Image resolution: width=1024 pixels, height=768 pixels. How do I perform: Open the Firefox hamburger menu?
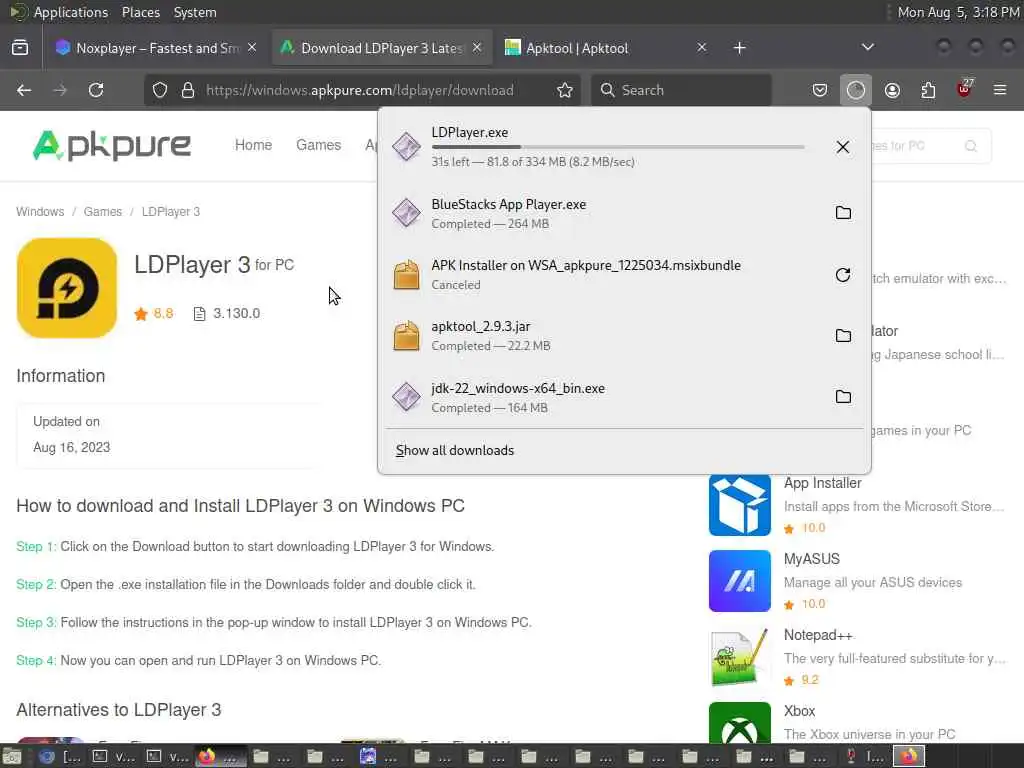(x=1000, y=90)
